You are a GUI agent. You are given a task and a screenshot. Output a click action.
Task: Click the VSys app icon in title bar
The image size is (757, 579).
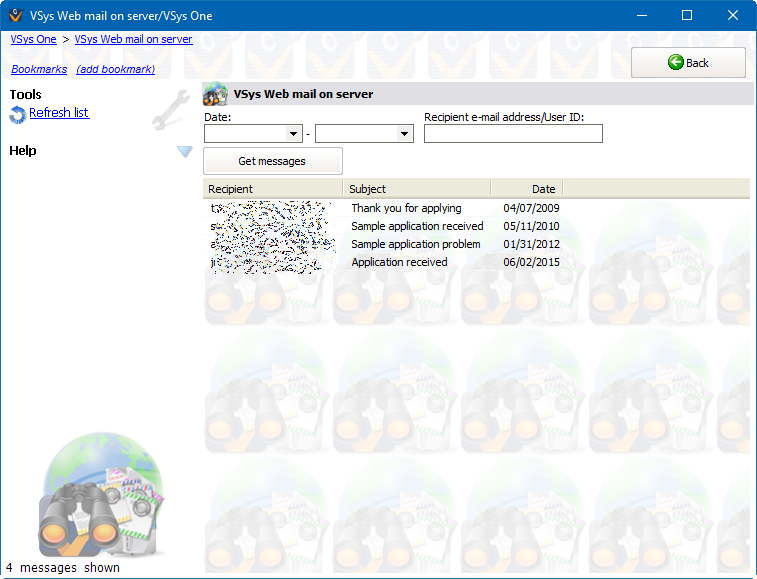(x=16, y=16)
